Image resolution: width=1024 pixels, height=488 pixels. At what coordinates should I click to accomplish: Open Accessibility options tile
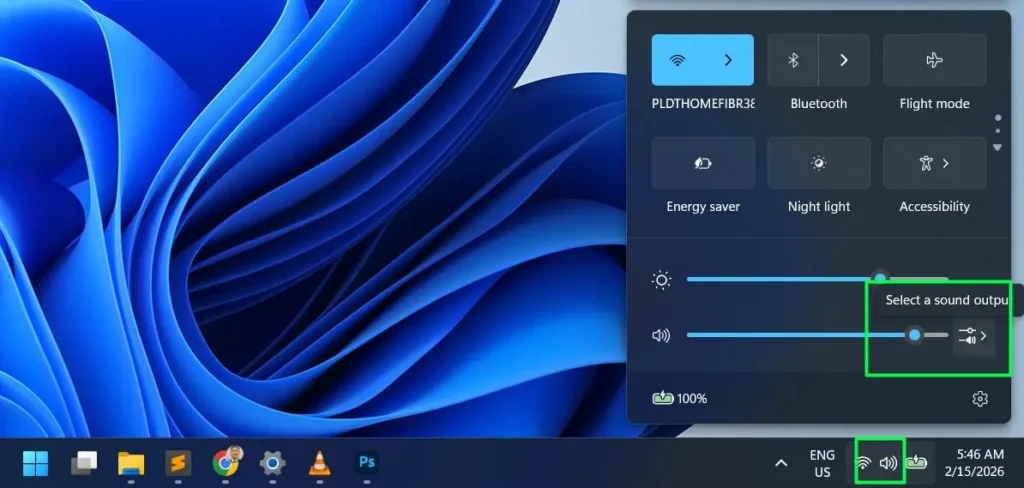click(x=935, y=163)
